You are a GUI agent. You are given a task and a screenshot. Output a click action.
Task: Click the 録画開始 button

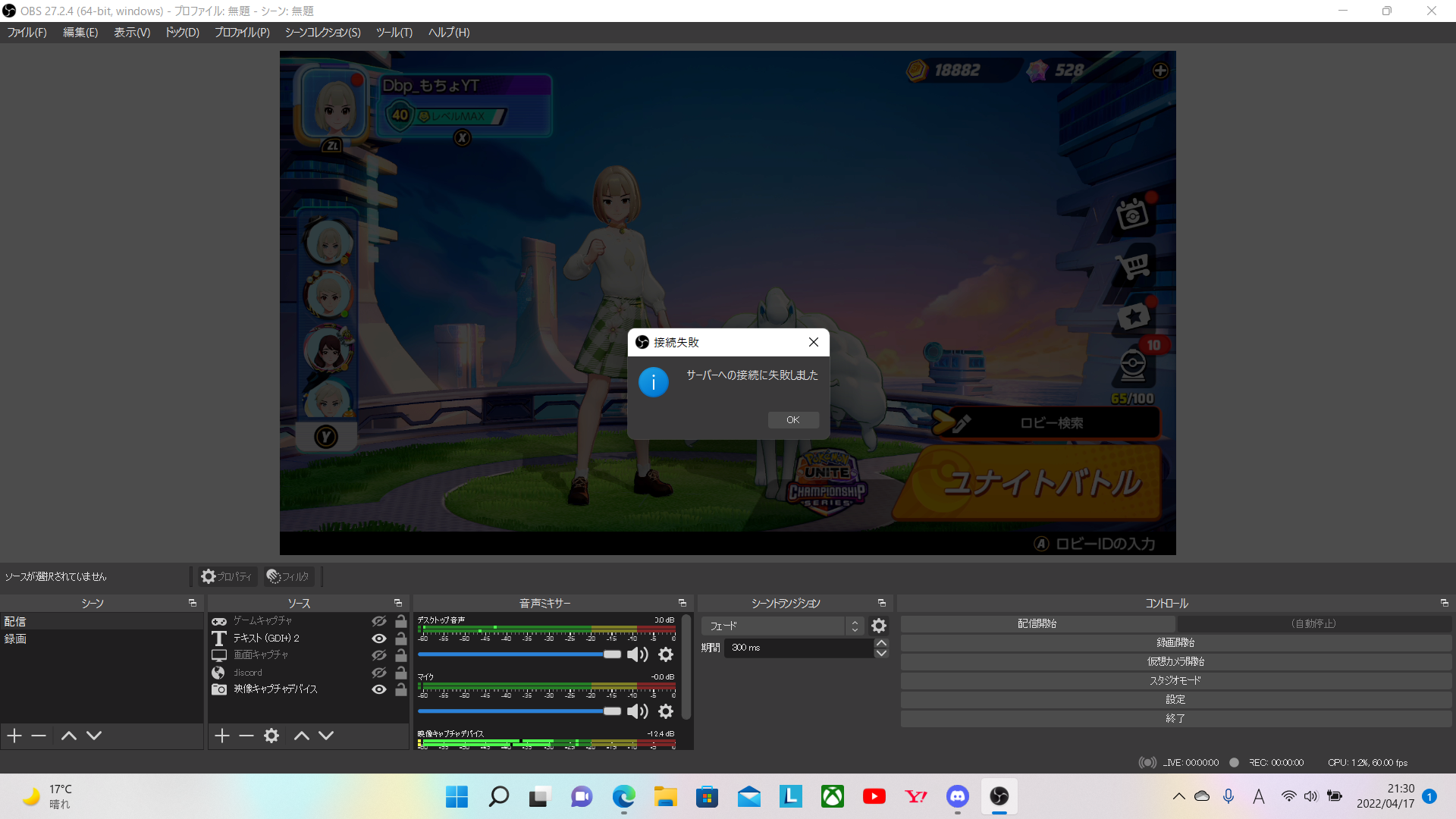point(1175,642)
